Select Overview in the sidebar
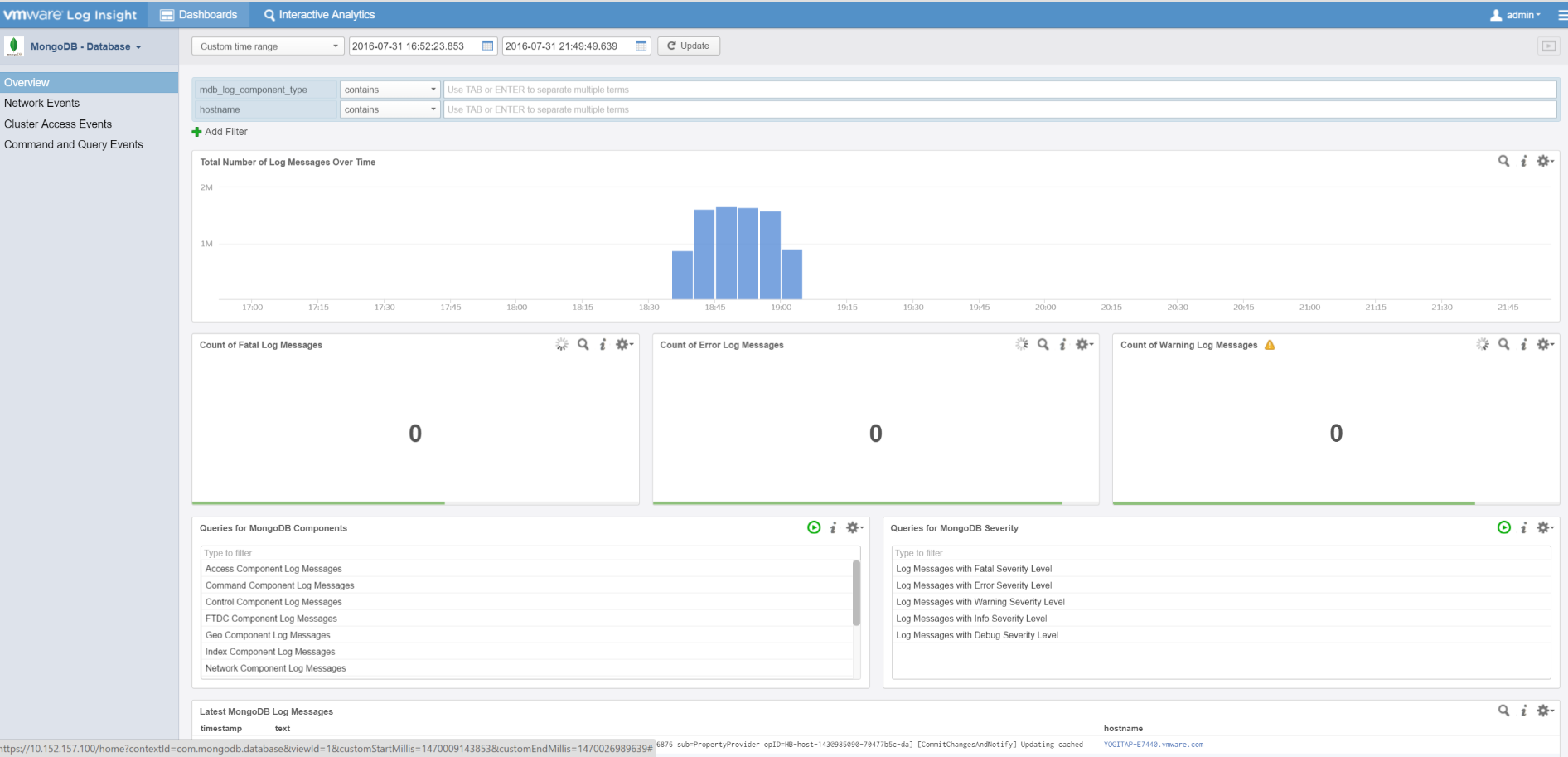This screenshot has height=757, width=1568. 89,82
